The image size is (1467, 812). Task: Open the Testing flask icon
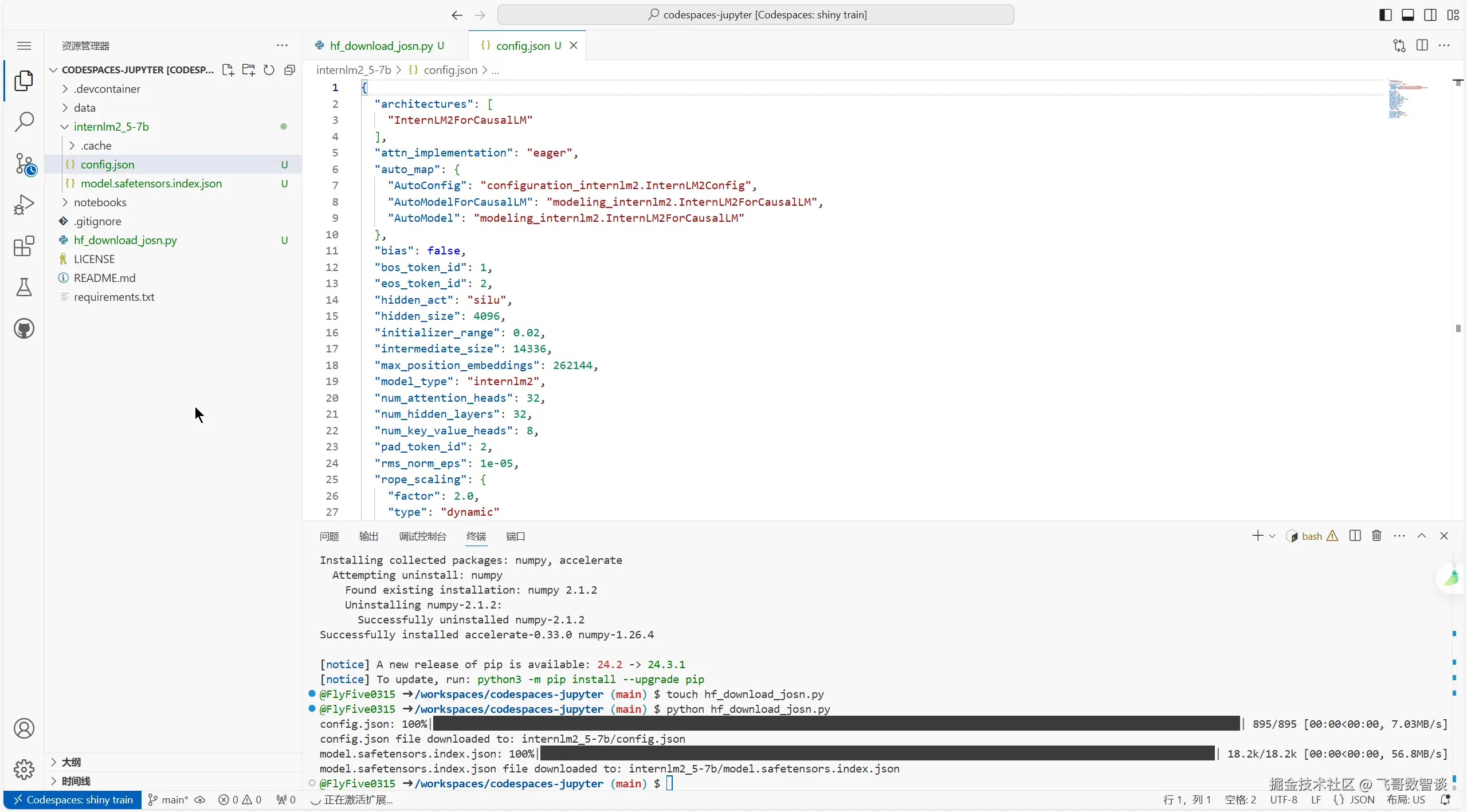pos(24,287)
